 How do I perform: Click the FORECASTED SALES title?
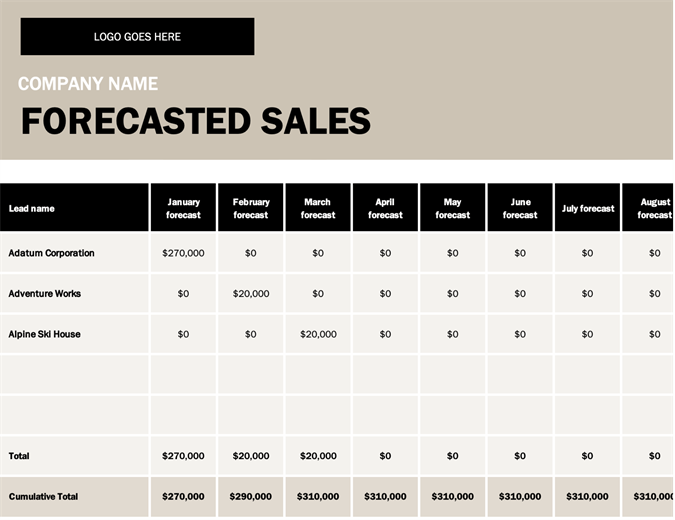coord(196,121)
